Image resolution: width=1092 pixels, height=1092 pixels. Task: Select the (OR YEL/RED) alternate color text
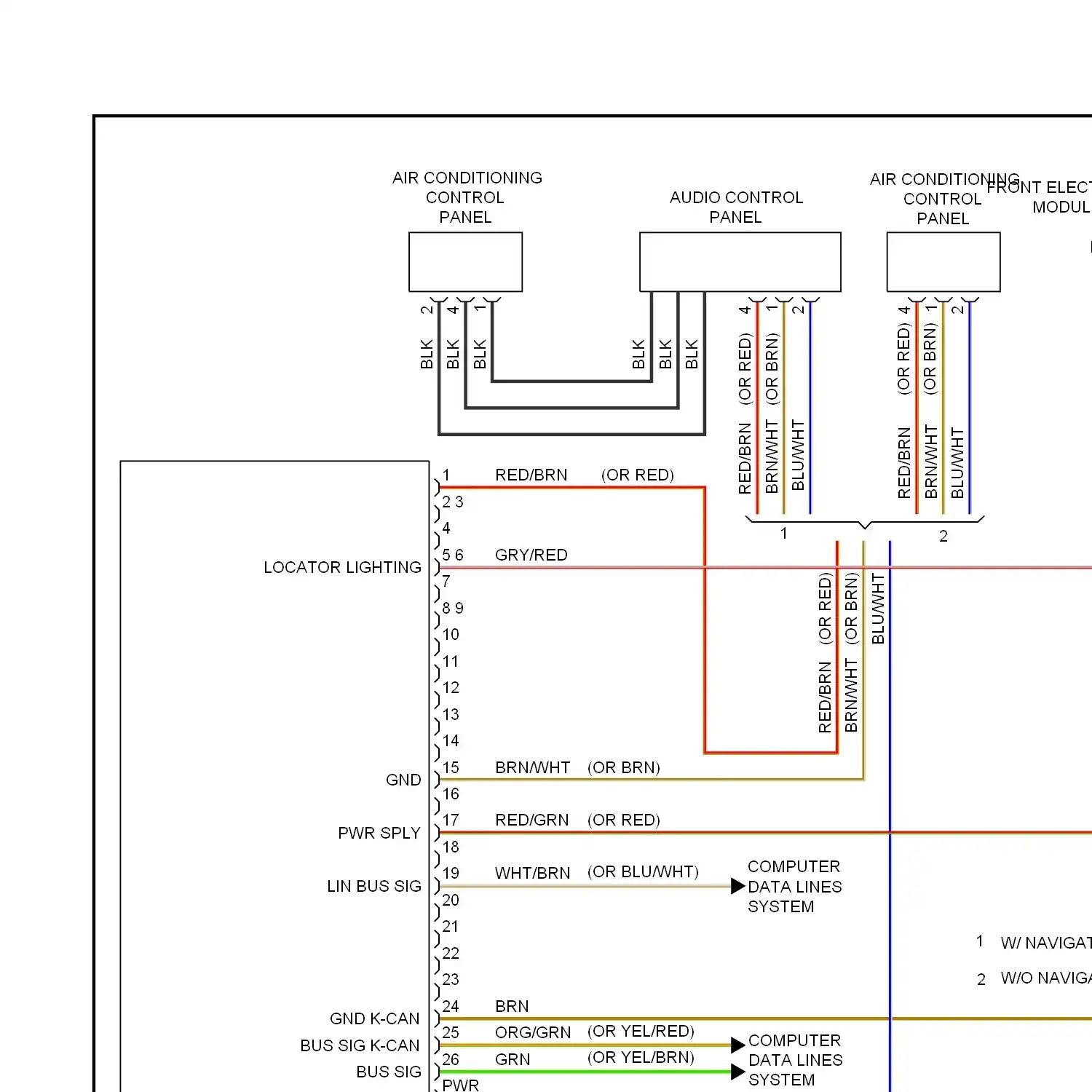pyautogui.click(x=641, y=1031)
